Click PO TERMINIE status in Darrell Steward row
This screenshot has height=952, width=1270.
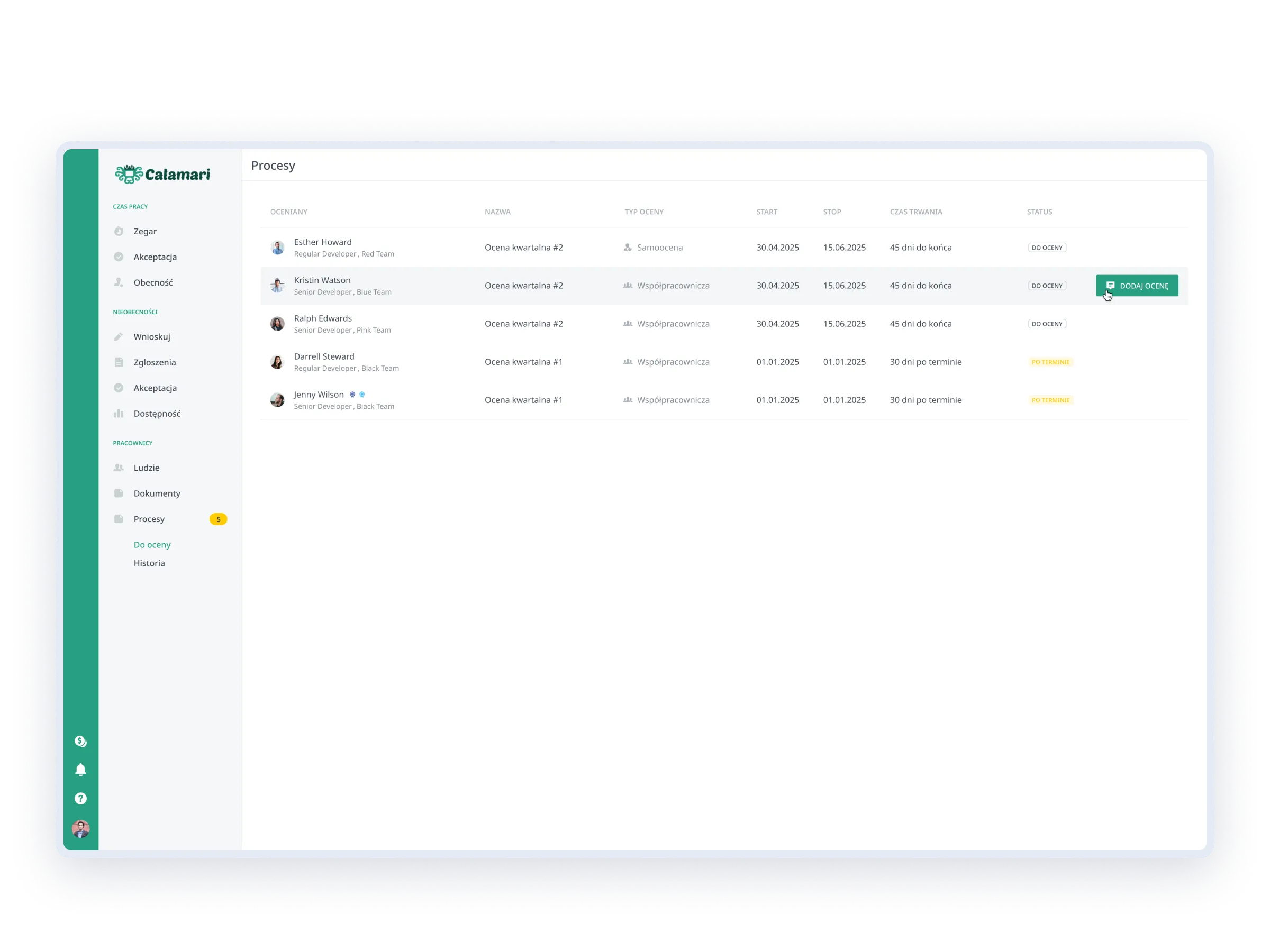coord(1050,362)
